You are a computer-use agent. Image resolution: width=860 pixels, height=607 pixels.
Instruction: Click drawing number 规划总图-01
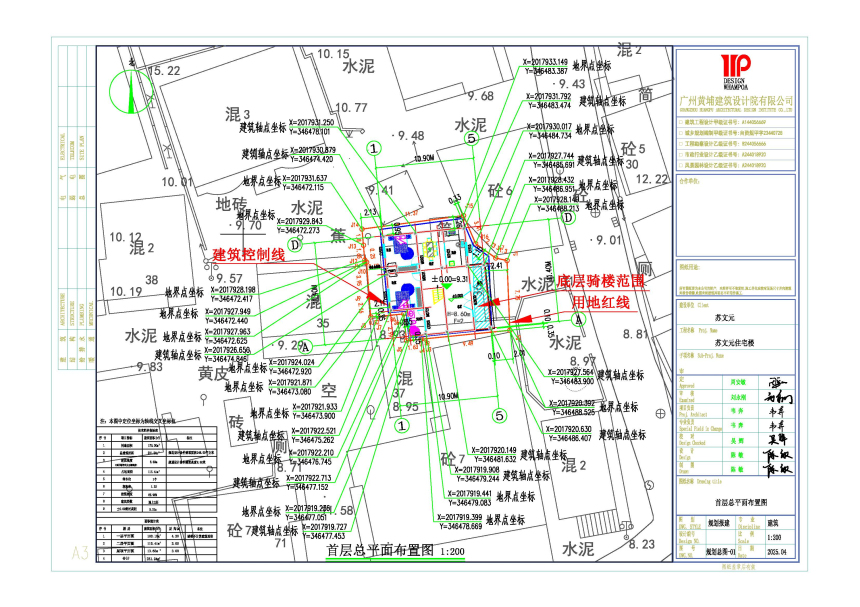click(720, 551)
